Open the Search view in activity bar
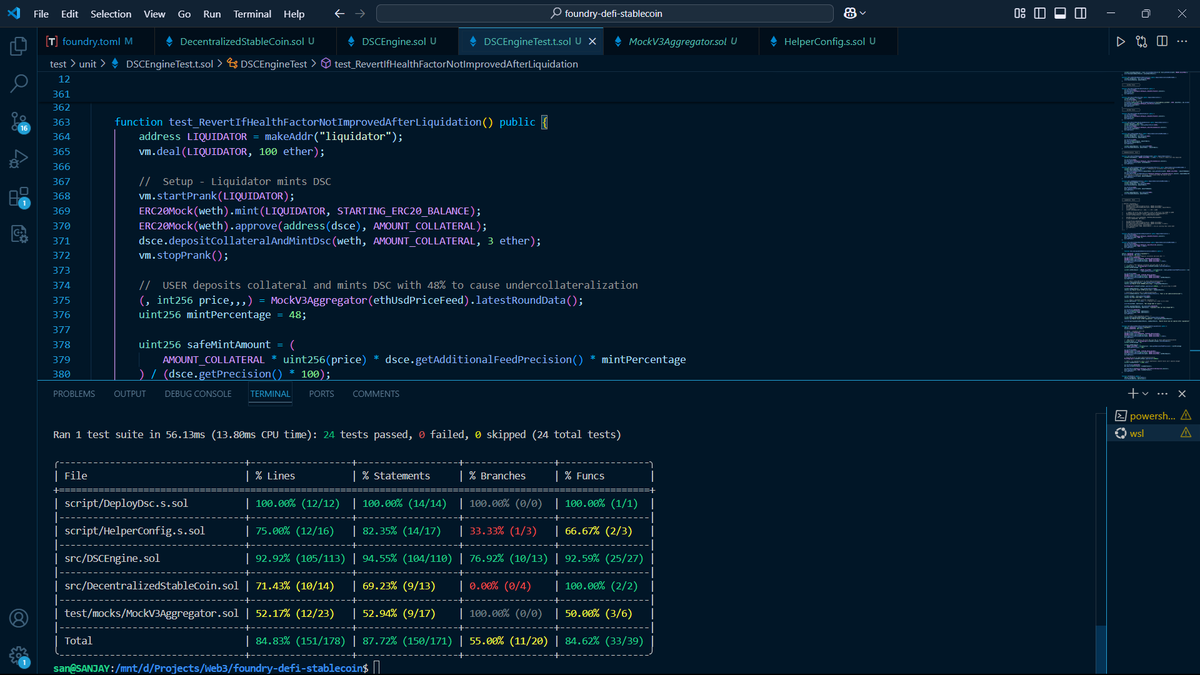Viewport: 1200px width, 675px height. (x=18, y=83)
